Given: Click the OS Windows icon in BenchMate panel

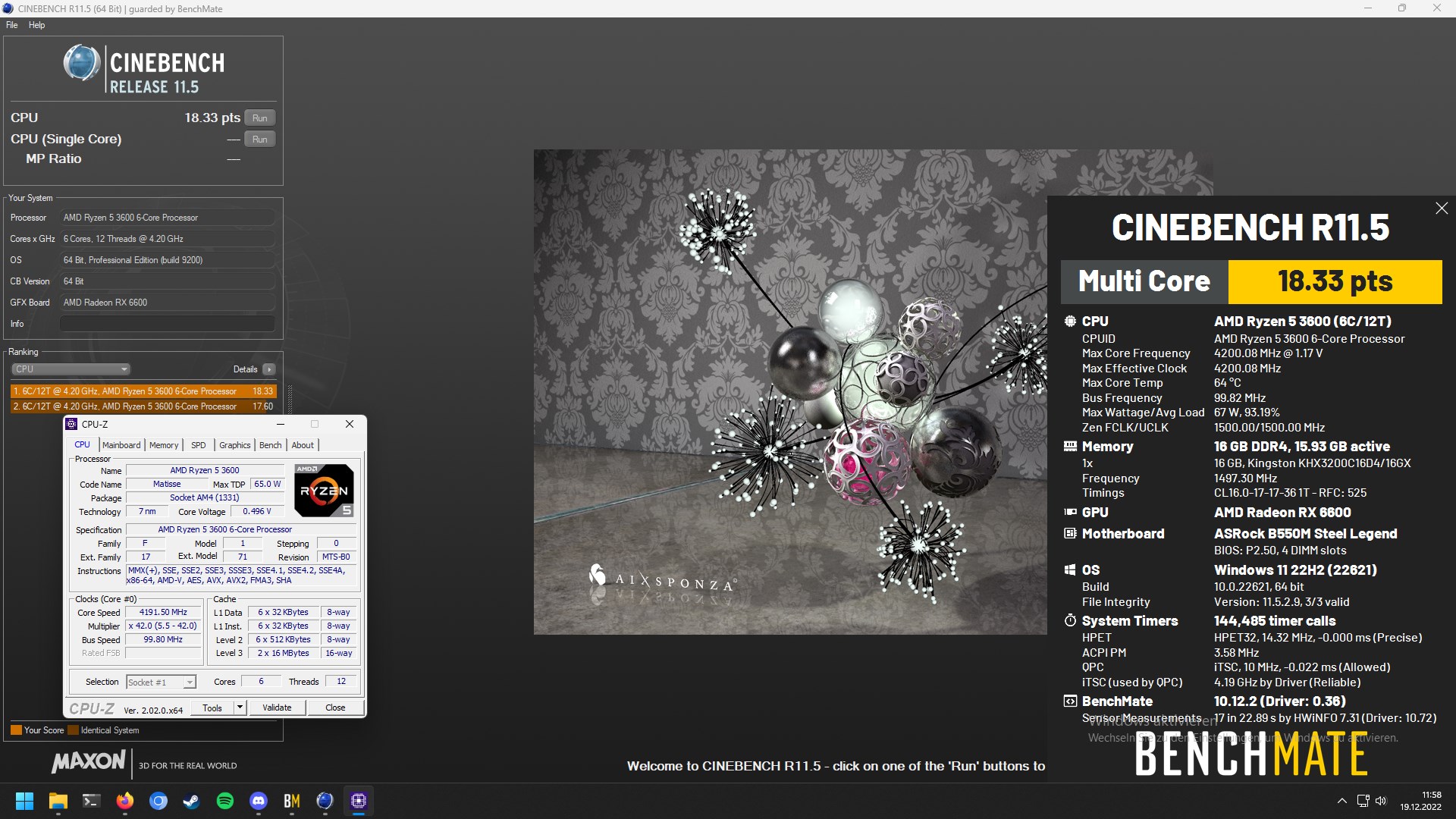Looking at the screenshot, I should (x=1070, y=570).
